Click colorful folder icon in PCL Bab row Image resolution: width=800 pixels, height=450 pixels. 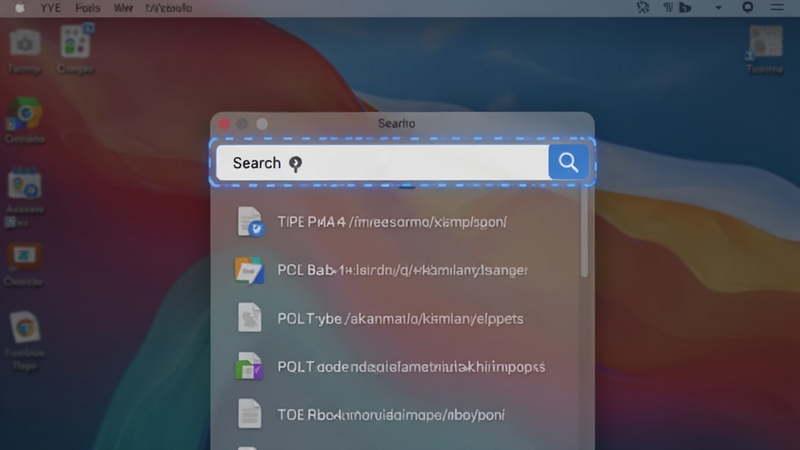(x=249, y=270)
